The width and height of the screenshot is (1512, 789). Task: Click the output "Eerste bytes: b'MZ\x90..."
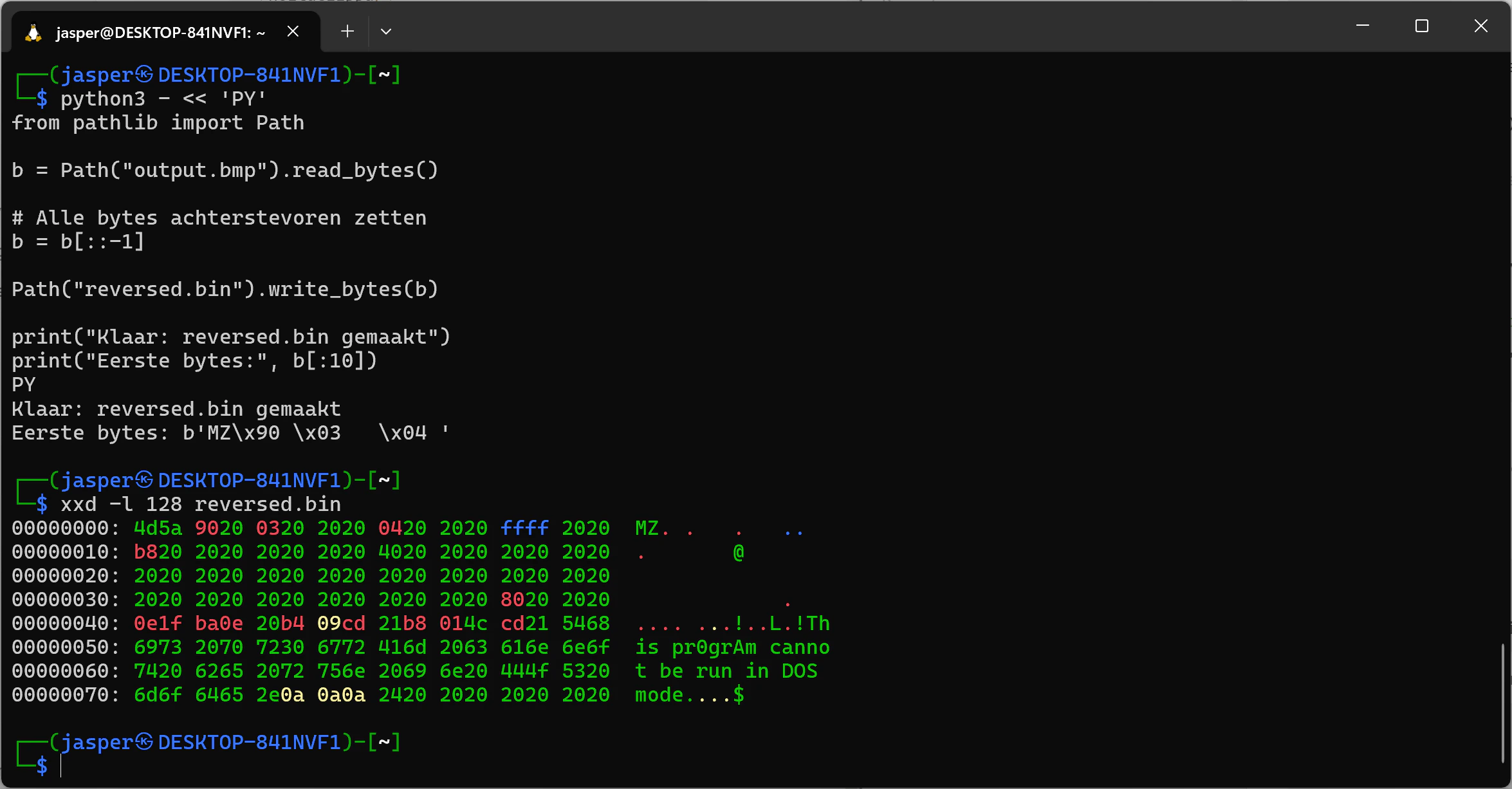[230, 432]
